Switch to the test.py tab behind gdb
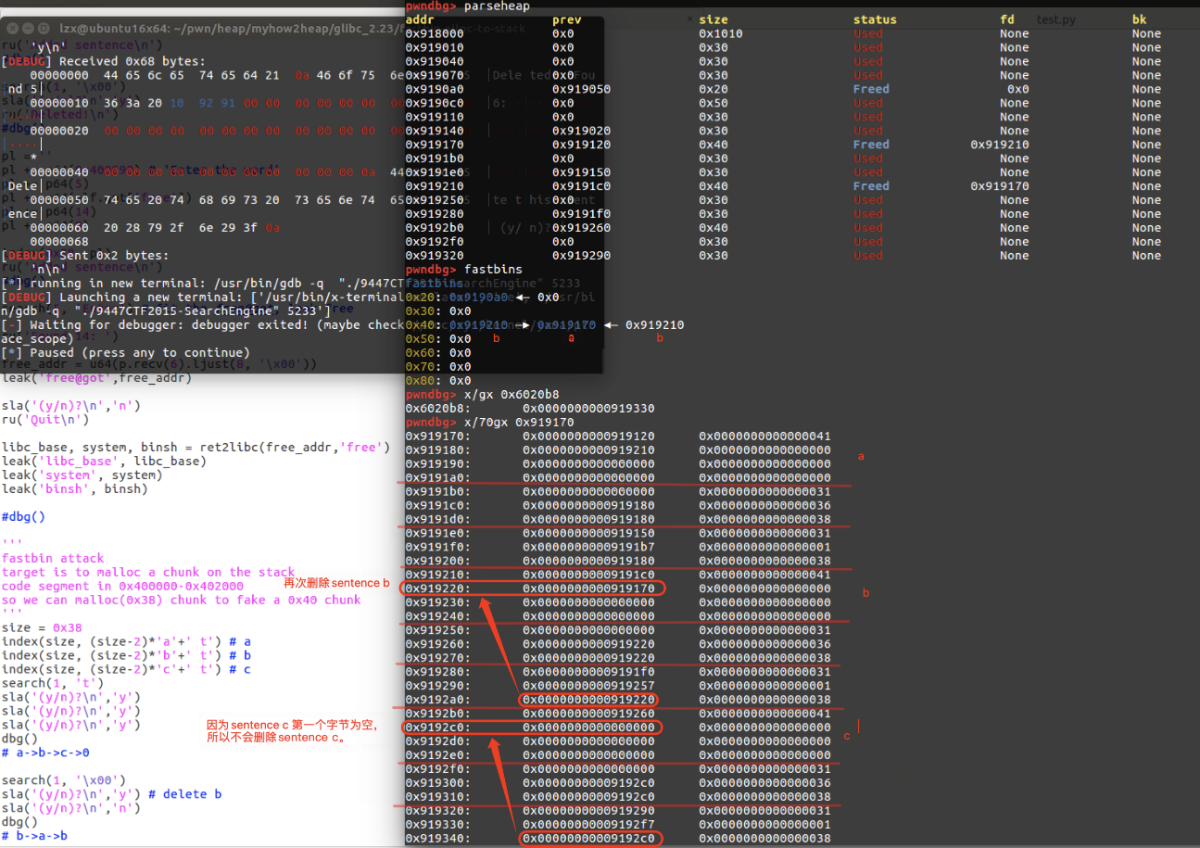The image size is (1200, 848). click(x=1056, y=20)
